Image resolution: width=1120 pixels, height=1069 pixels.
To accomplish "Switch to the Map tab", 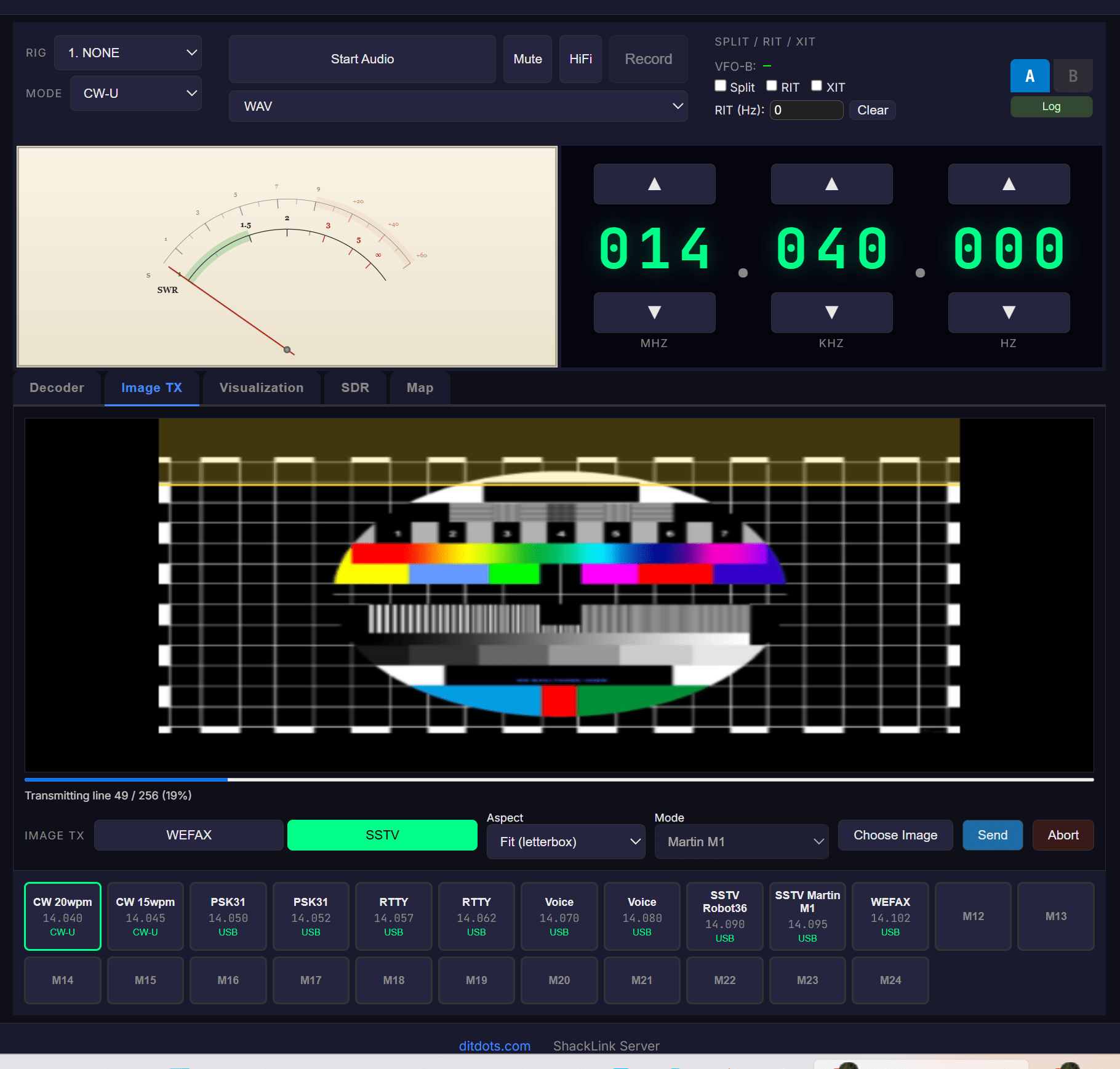I will coord(420,388).
